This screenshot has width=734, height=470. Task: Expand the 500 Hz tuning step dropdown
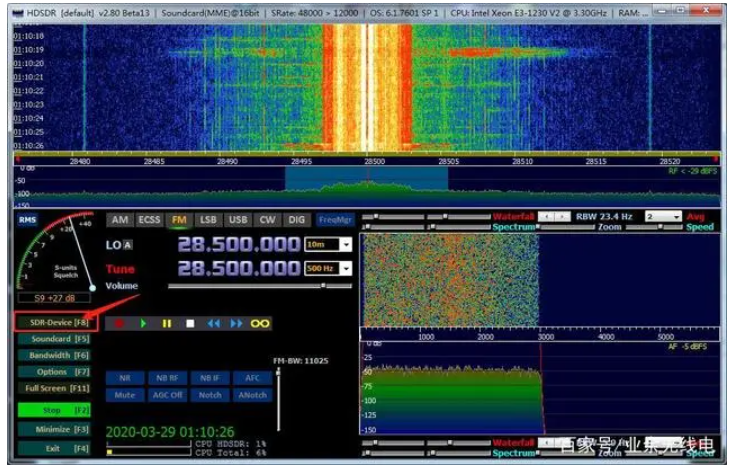coord(346,269)
